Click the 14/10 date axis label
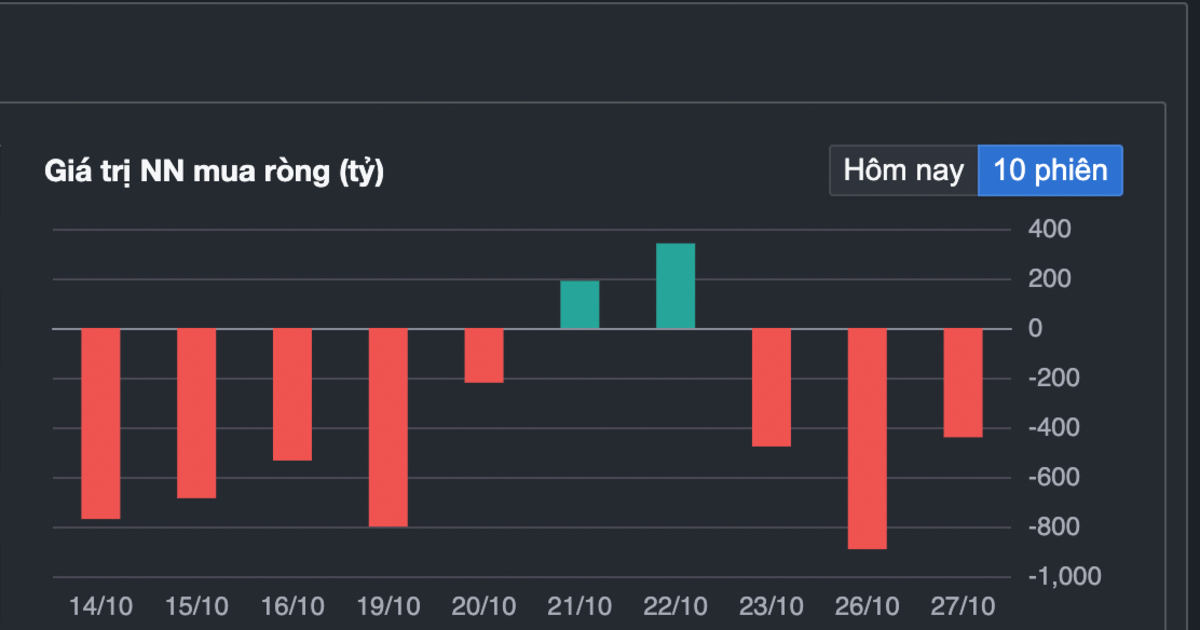The image size is (1200, 630). [x=101, y=606]
